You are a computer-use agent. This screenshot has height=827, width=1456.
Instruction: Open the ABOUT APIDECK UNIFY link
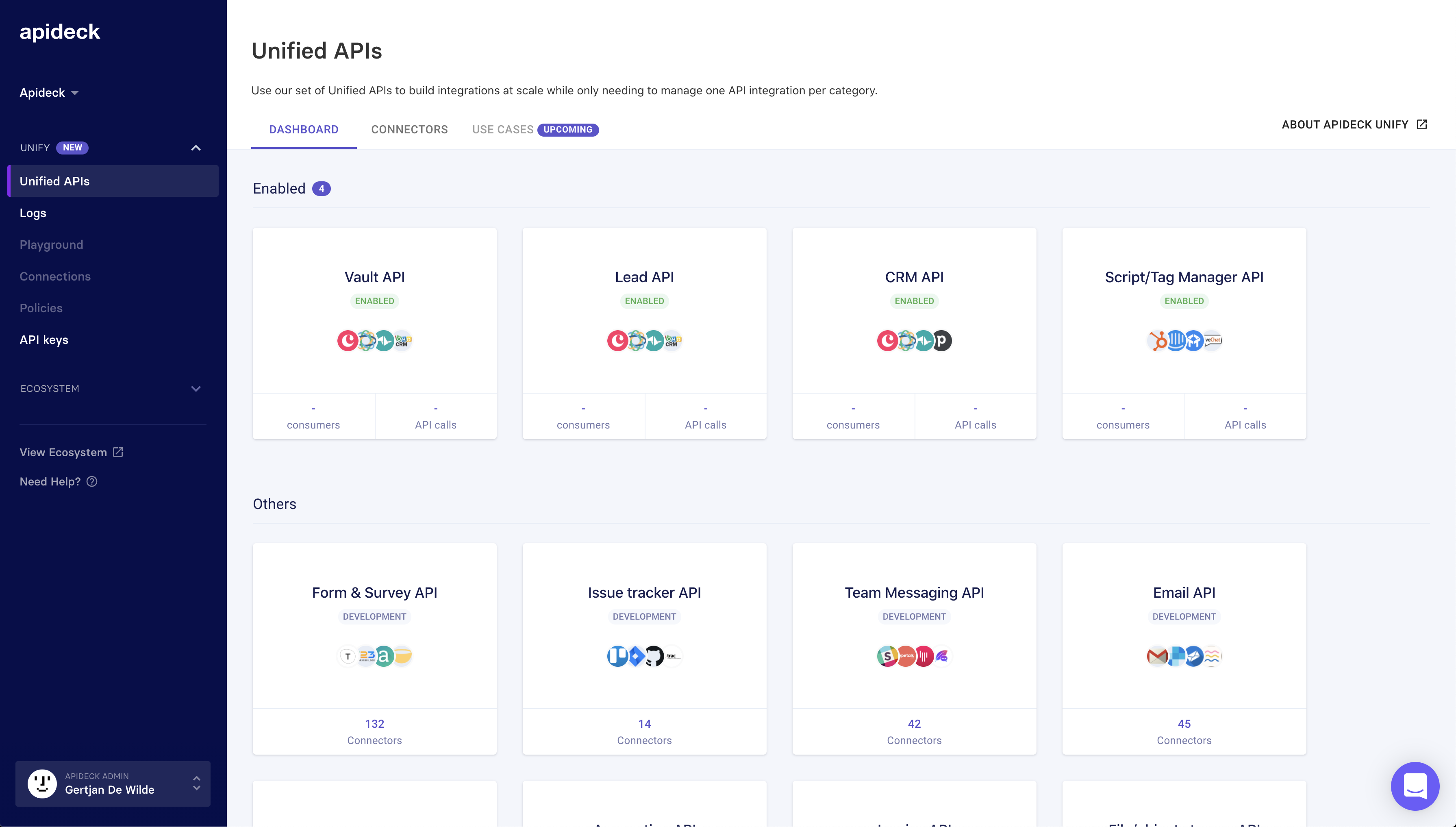click(x=1354, y=124)
